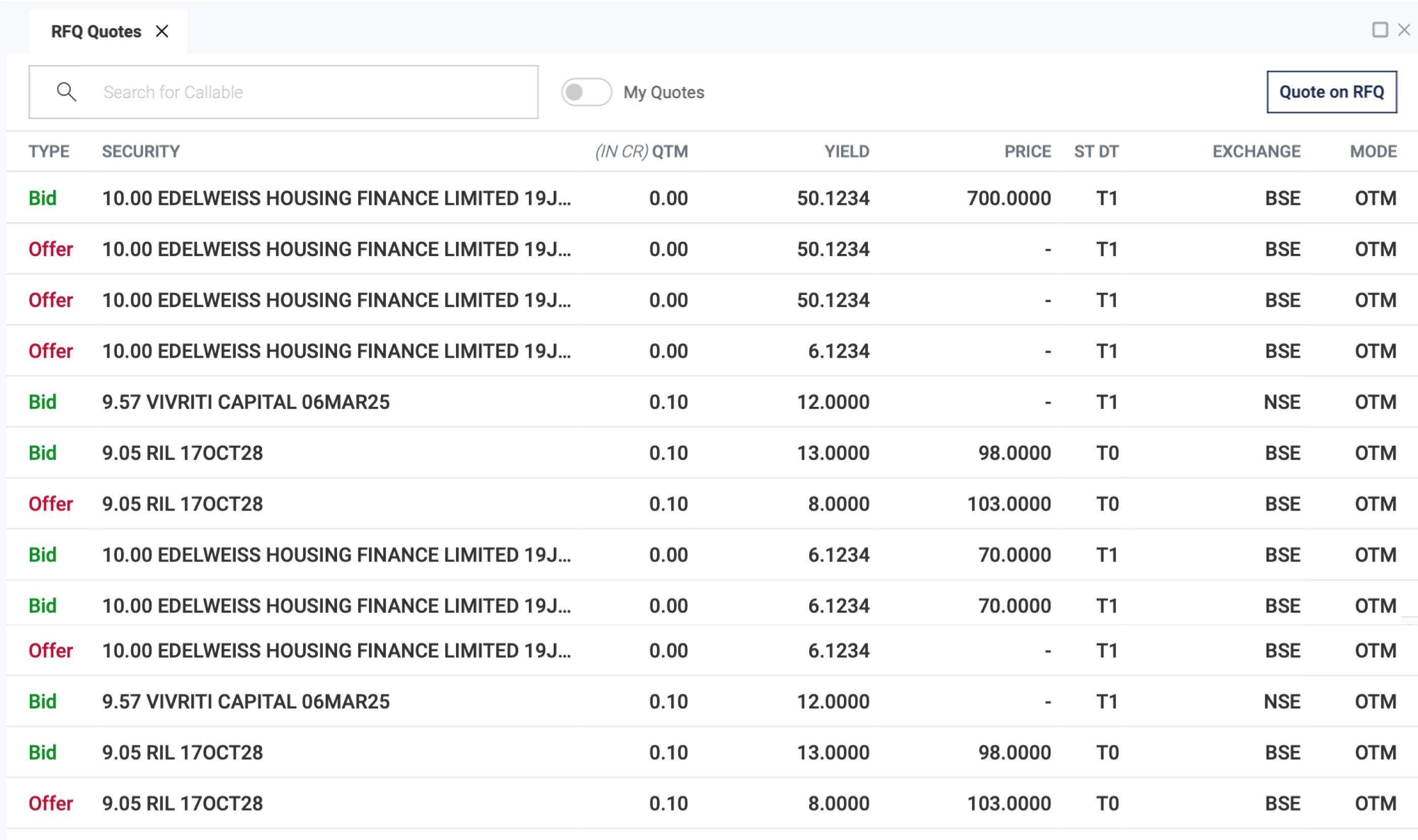The width and height of the screenshot is (1418, 840).
Task: Click T0 in first RIL Offer row
Action: [1108, 504]
